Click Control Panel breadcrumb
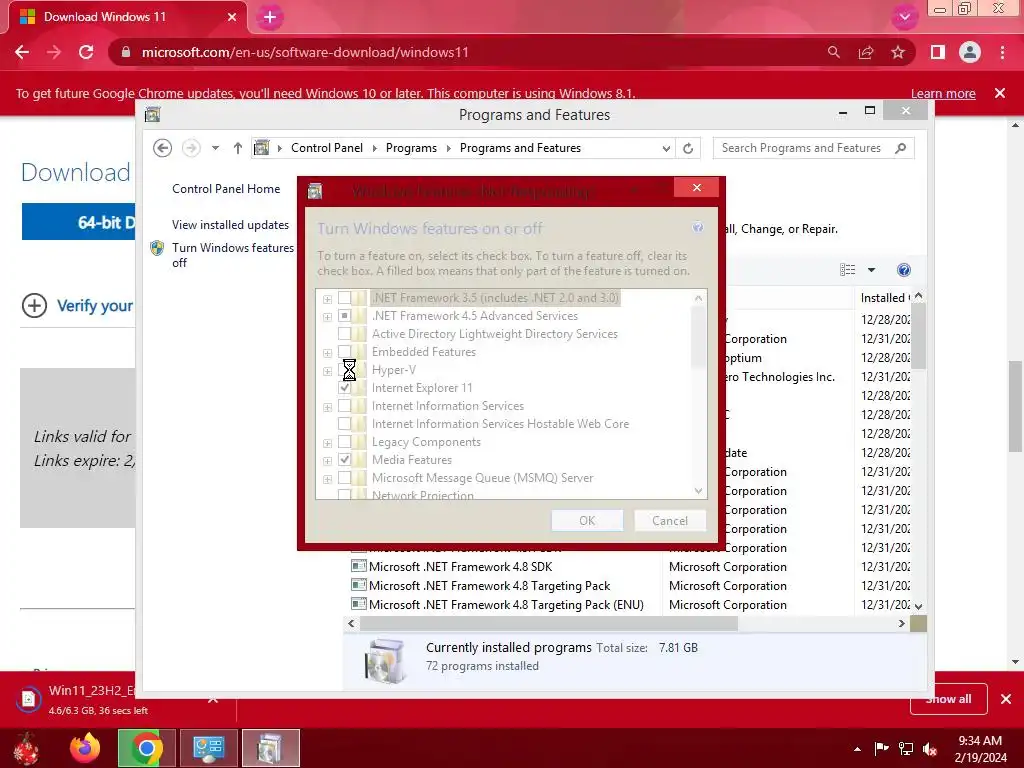The width and height of the screenshot is (1024, 768). click(327, 148)
